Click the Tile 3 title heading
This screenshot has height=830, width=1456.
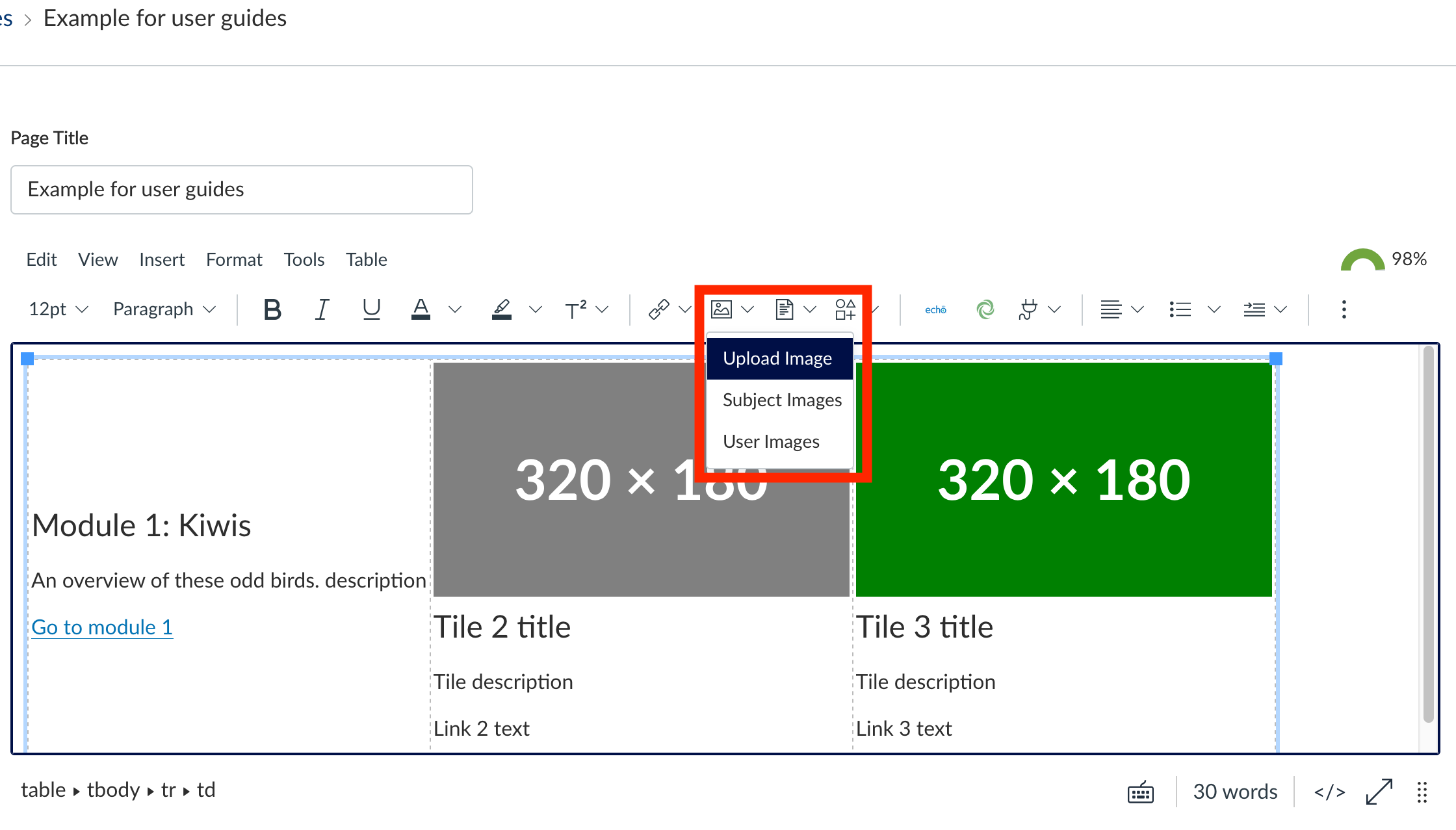click(x=924, y=627)
